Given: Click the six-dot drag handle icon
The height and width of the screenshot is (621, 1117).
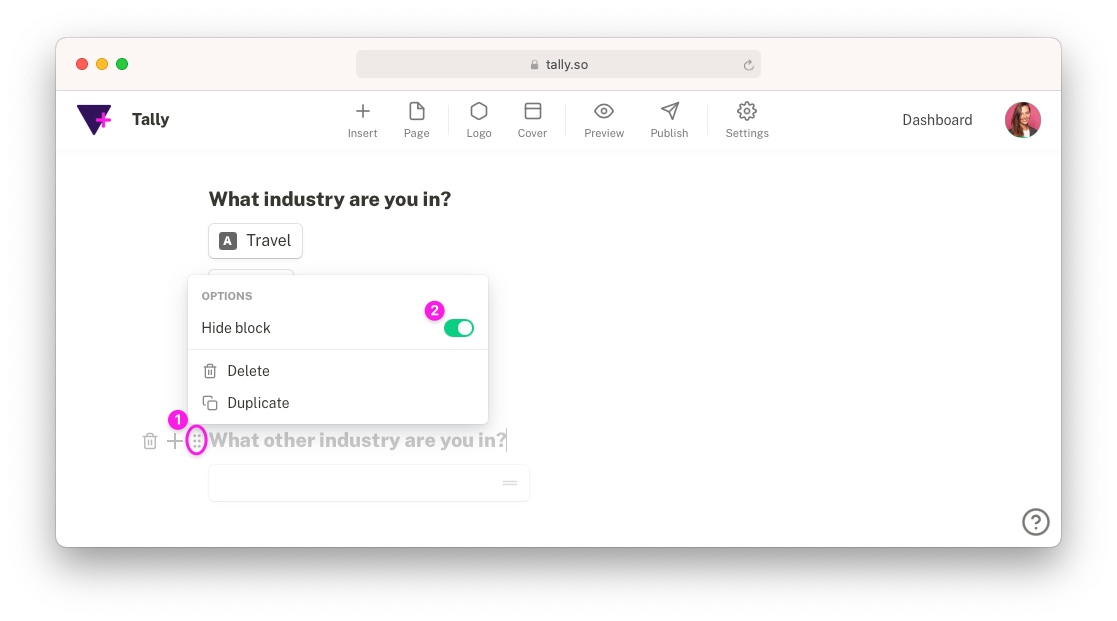Looking at the screenshot, I should 197,441.
